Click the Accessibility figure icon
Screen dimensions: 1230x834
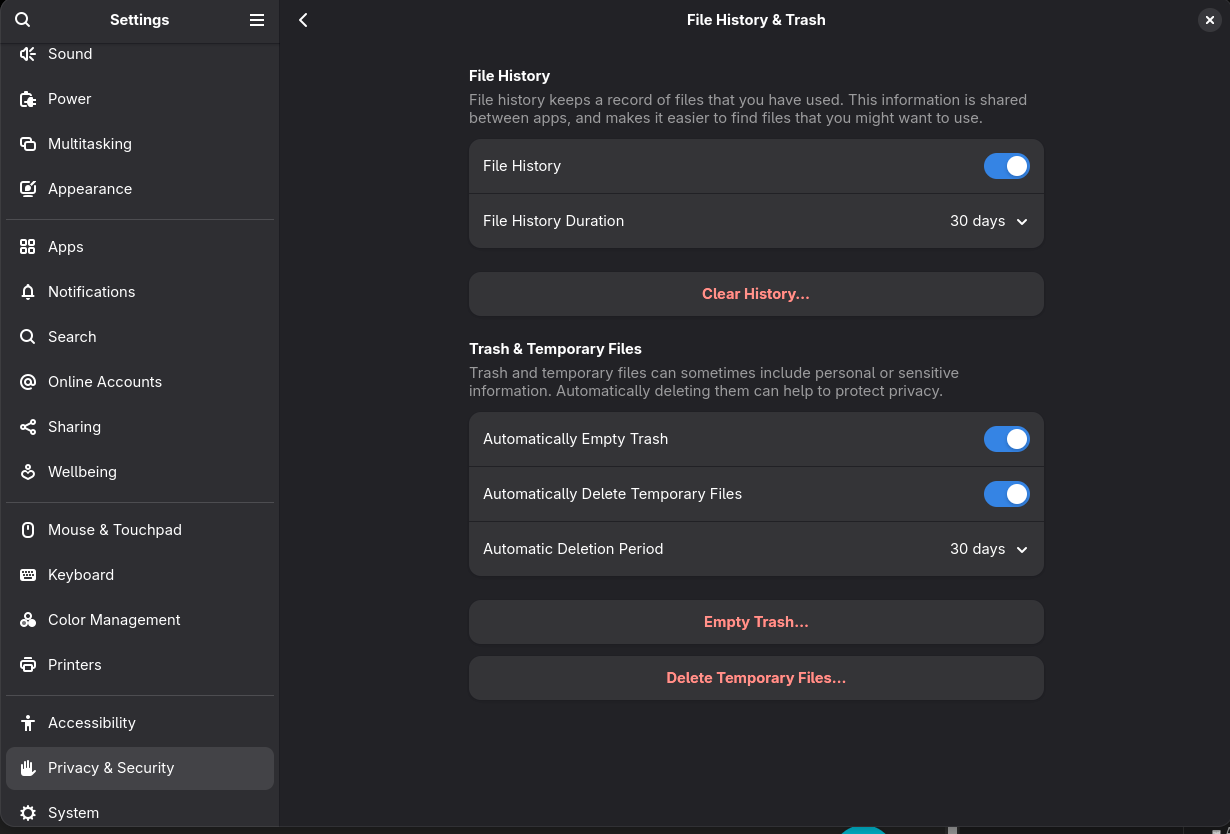pyautogui.click(x=28, y=723)
